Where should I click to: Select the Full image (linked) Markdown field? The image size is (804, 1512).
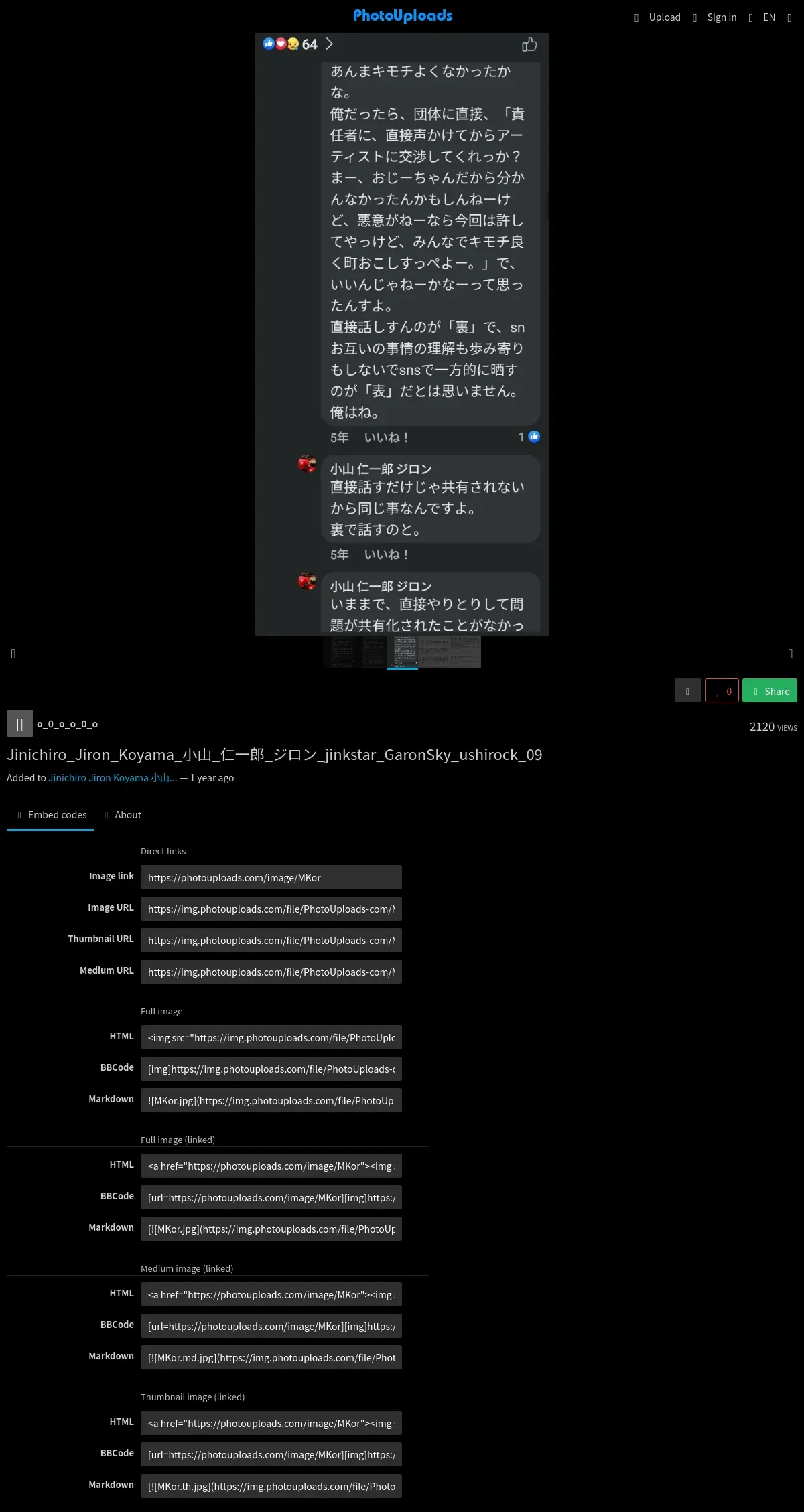(271, 1229)
